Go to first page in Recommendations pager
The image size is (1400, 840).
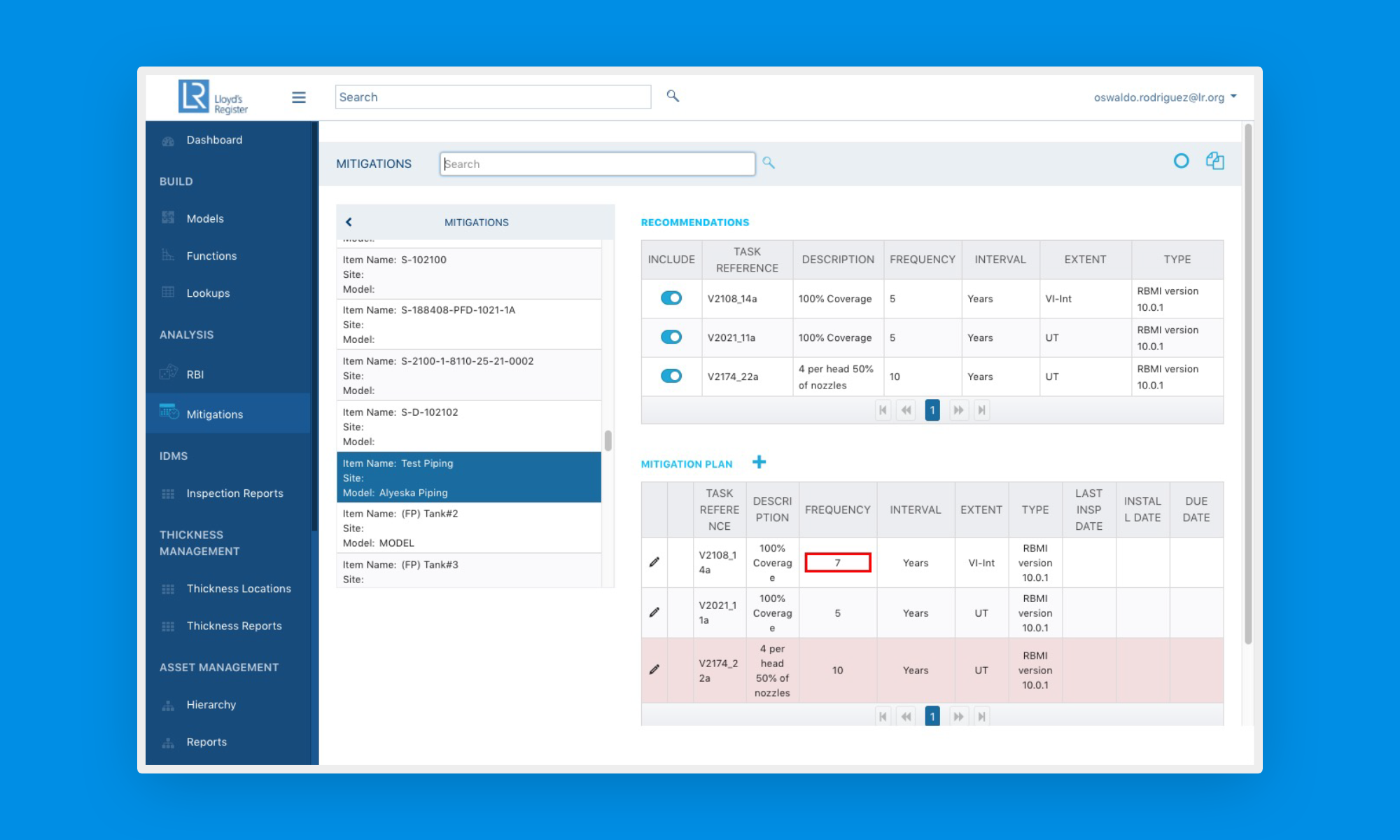pyautogui.click(x=883, y=410)
